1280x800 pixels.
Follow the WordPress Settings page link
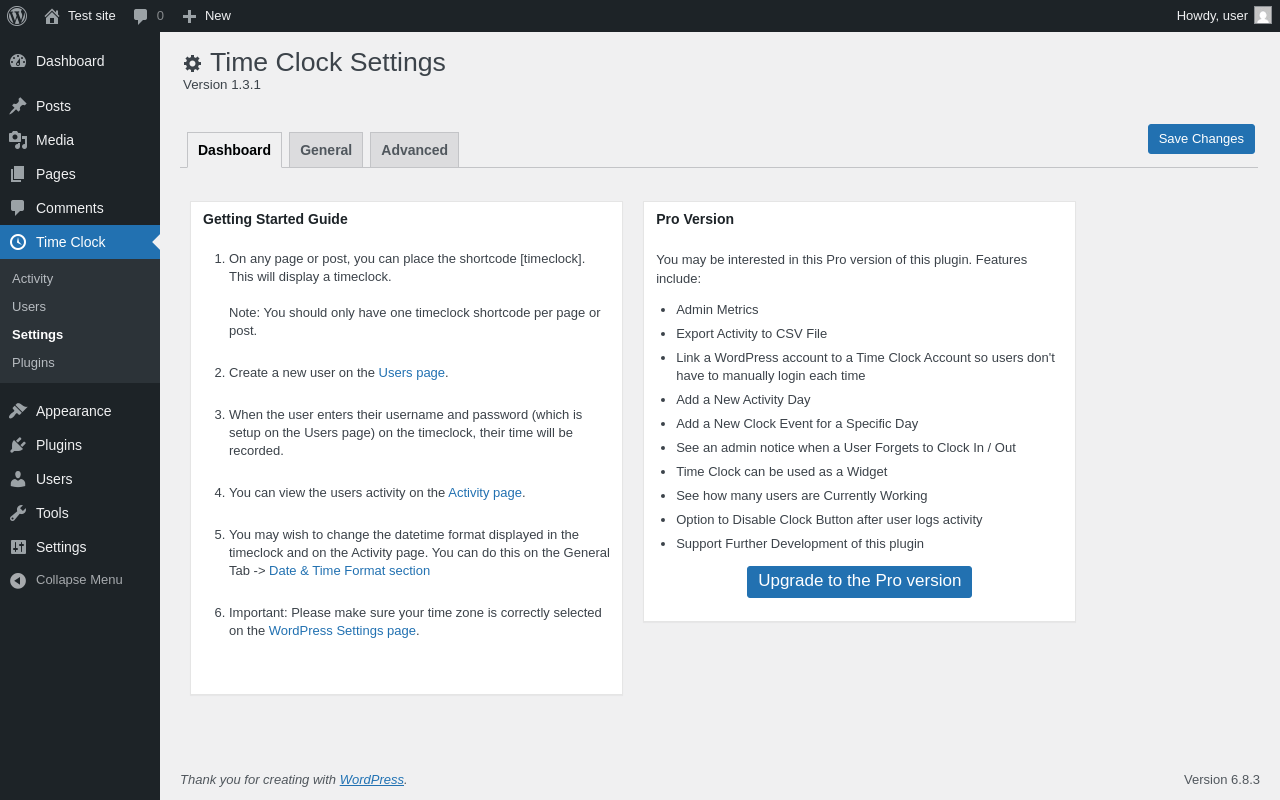[x=342, y=631]
